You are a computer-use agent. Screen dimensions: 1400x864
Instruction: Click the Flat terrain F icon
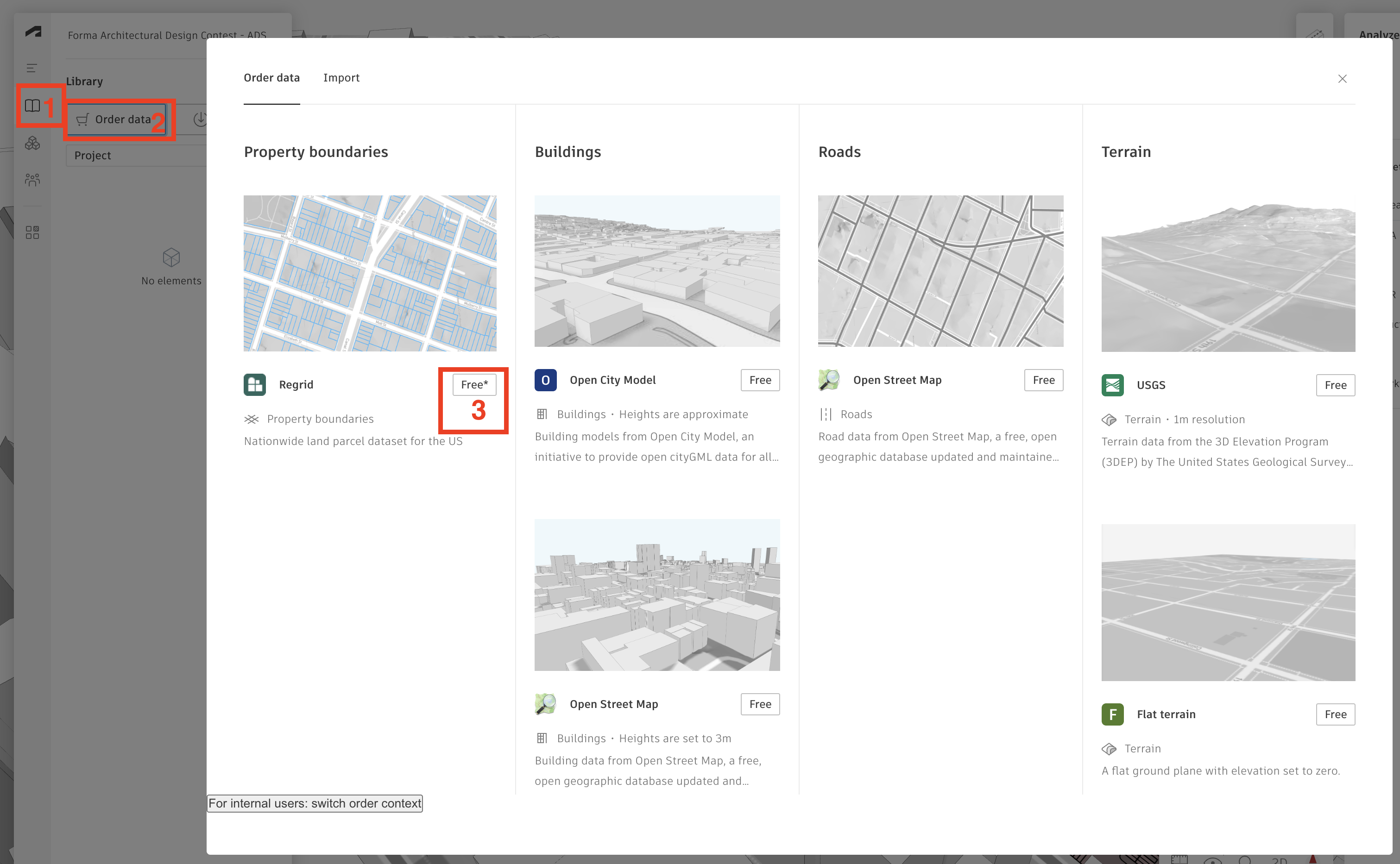1112,714
